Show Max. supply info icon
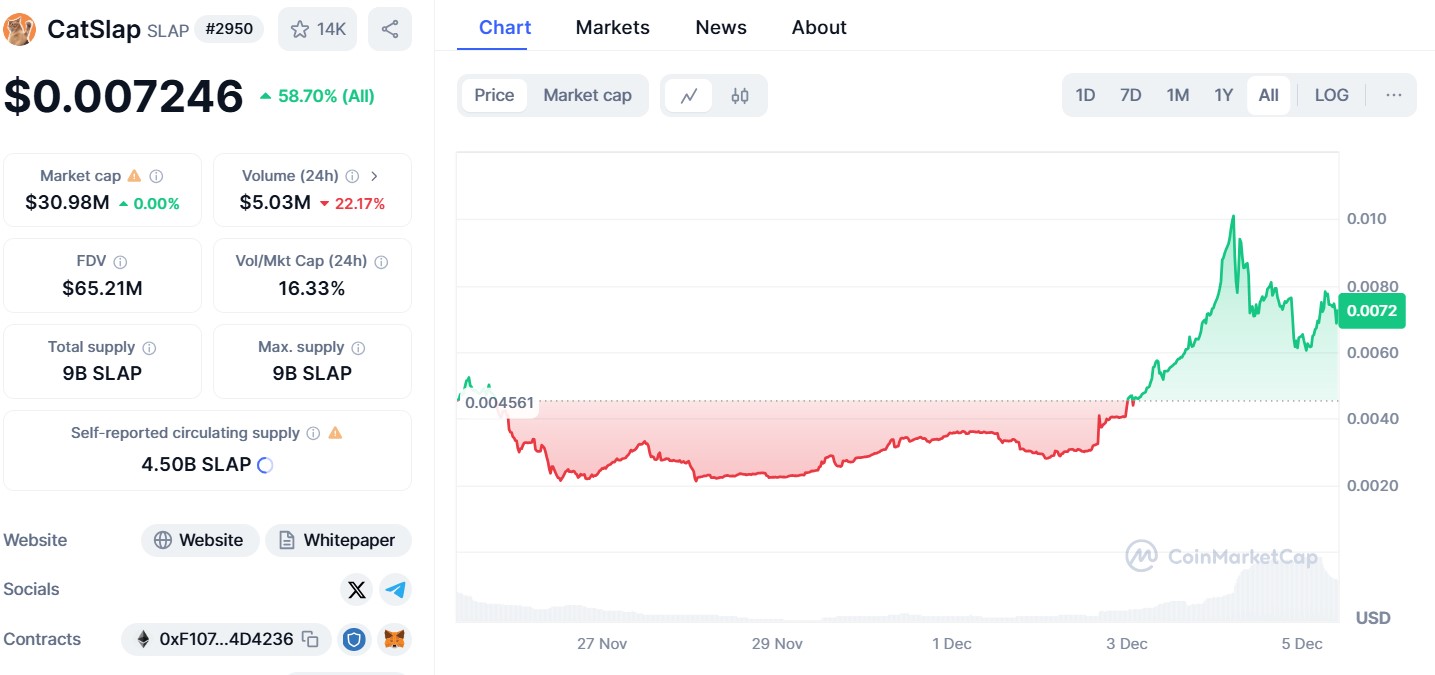The image size is (1435, 675). coord(358,348)
